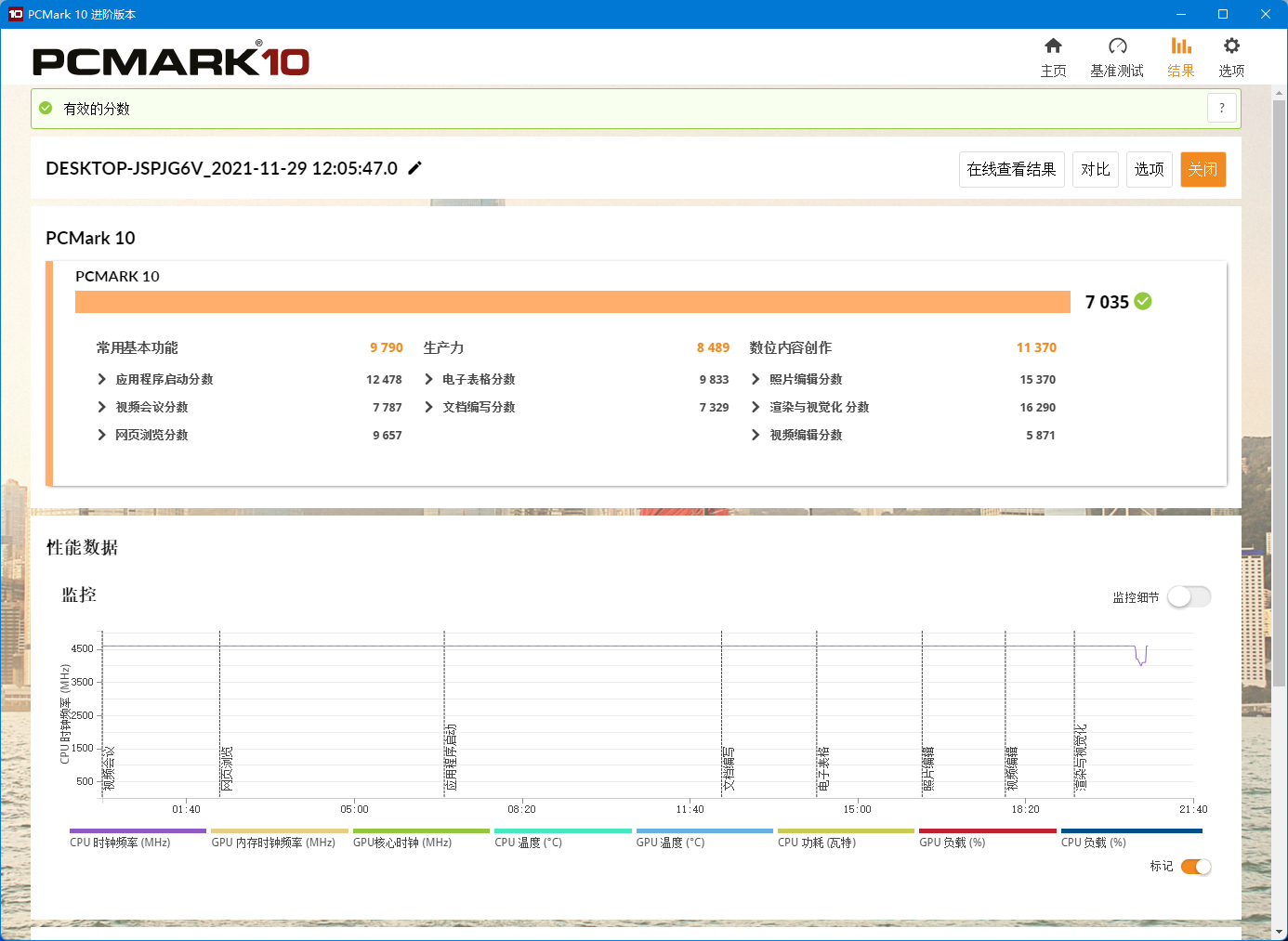
Task: Click the green valid score checkmark icon
Action: click(x=46, y=109)
